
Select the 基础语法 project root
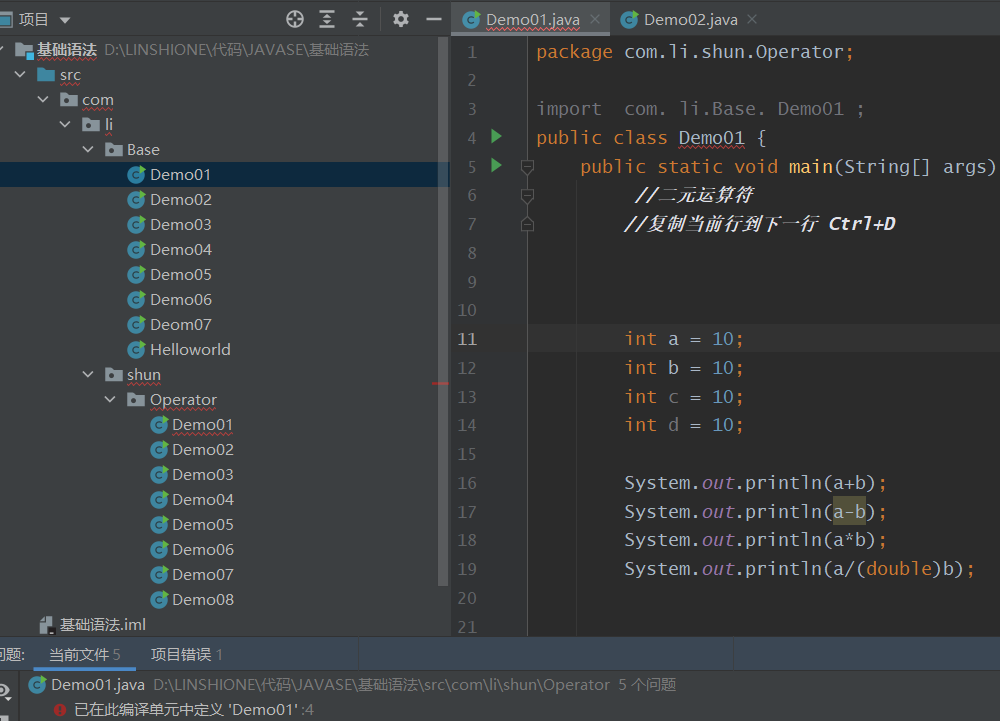(66, 50)
